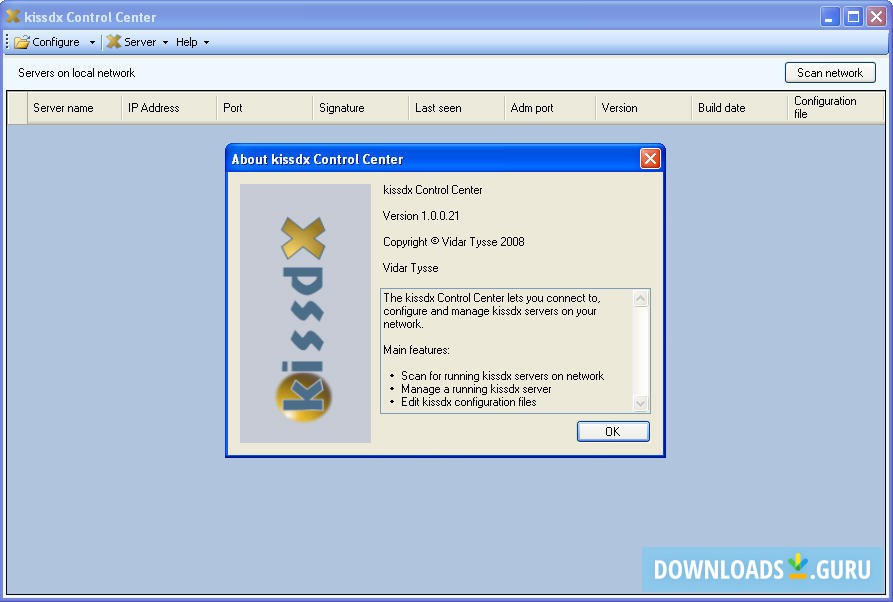This screenshot has width=893, height=602.
Task: Close the About kissdx Control Center dialog
Action: [650, 158]
